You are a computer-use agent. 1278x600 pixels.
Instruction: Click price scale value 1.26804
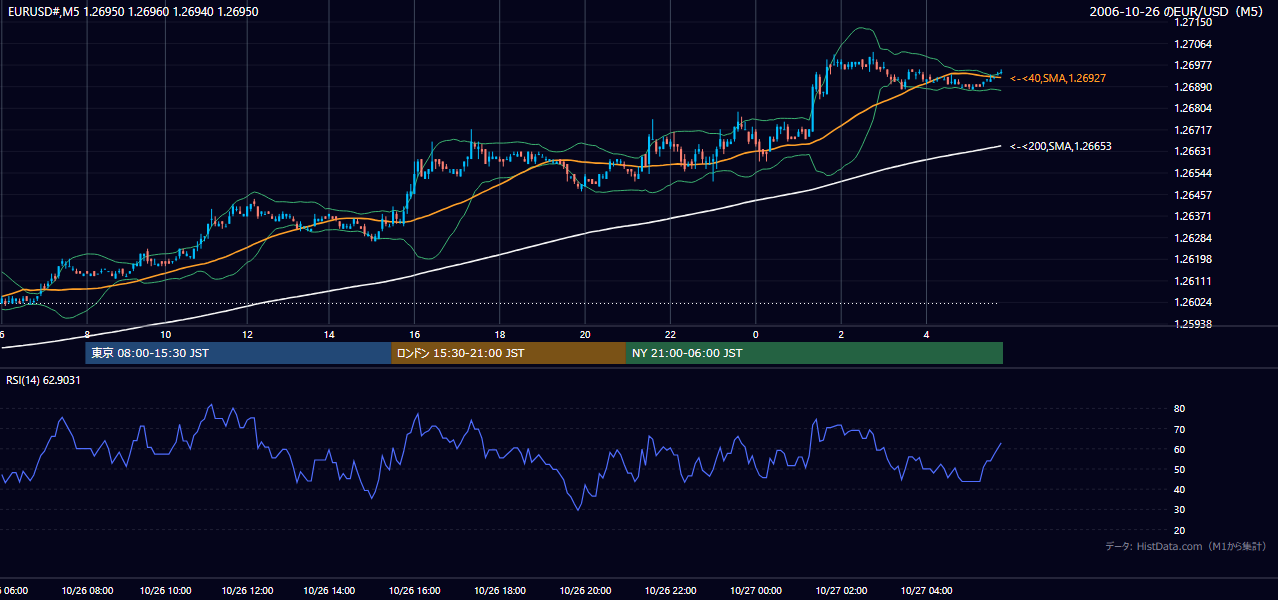(x=1194, y=108)
